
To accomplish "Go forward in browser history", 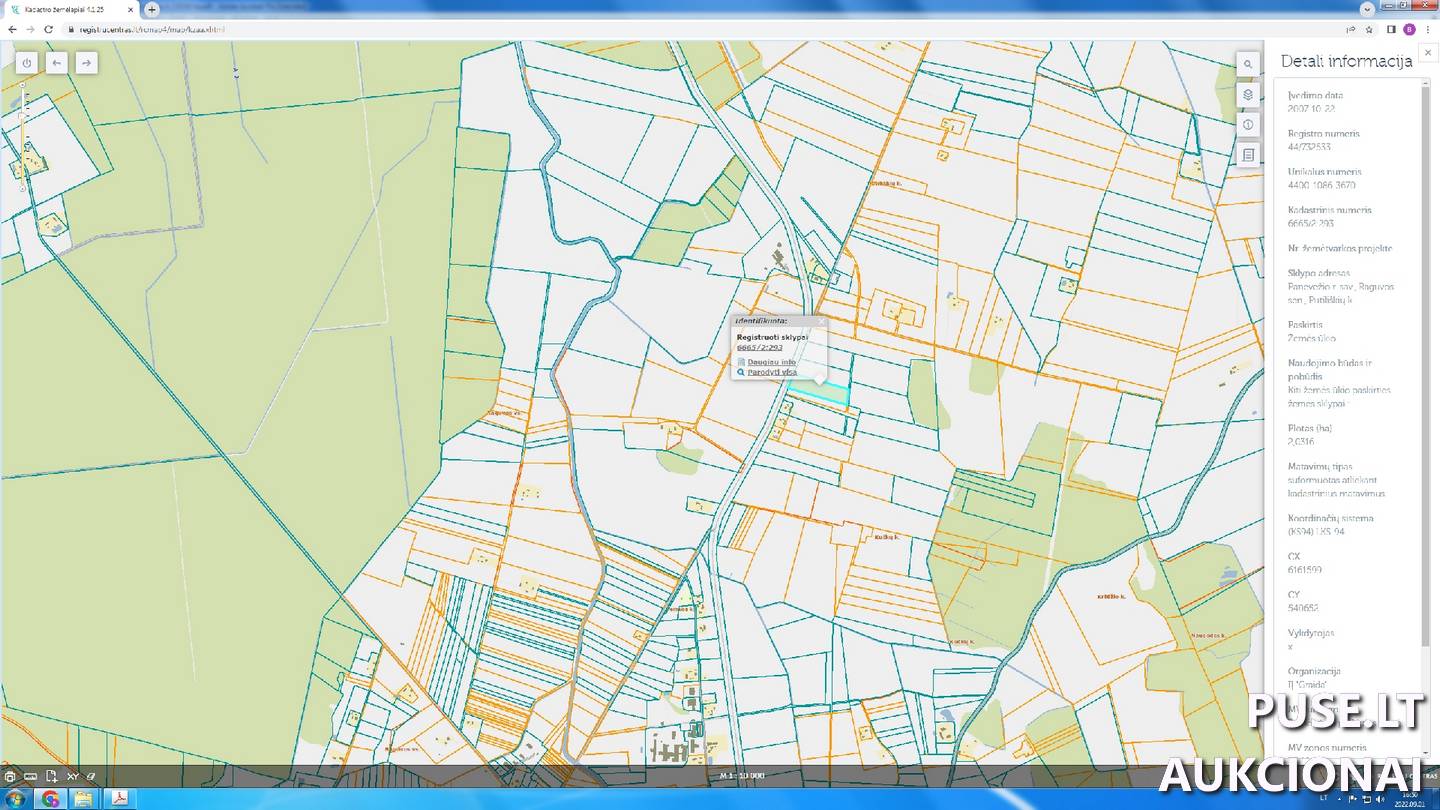I will 29,29.
